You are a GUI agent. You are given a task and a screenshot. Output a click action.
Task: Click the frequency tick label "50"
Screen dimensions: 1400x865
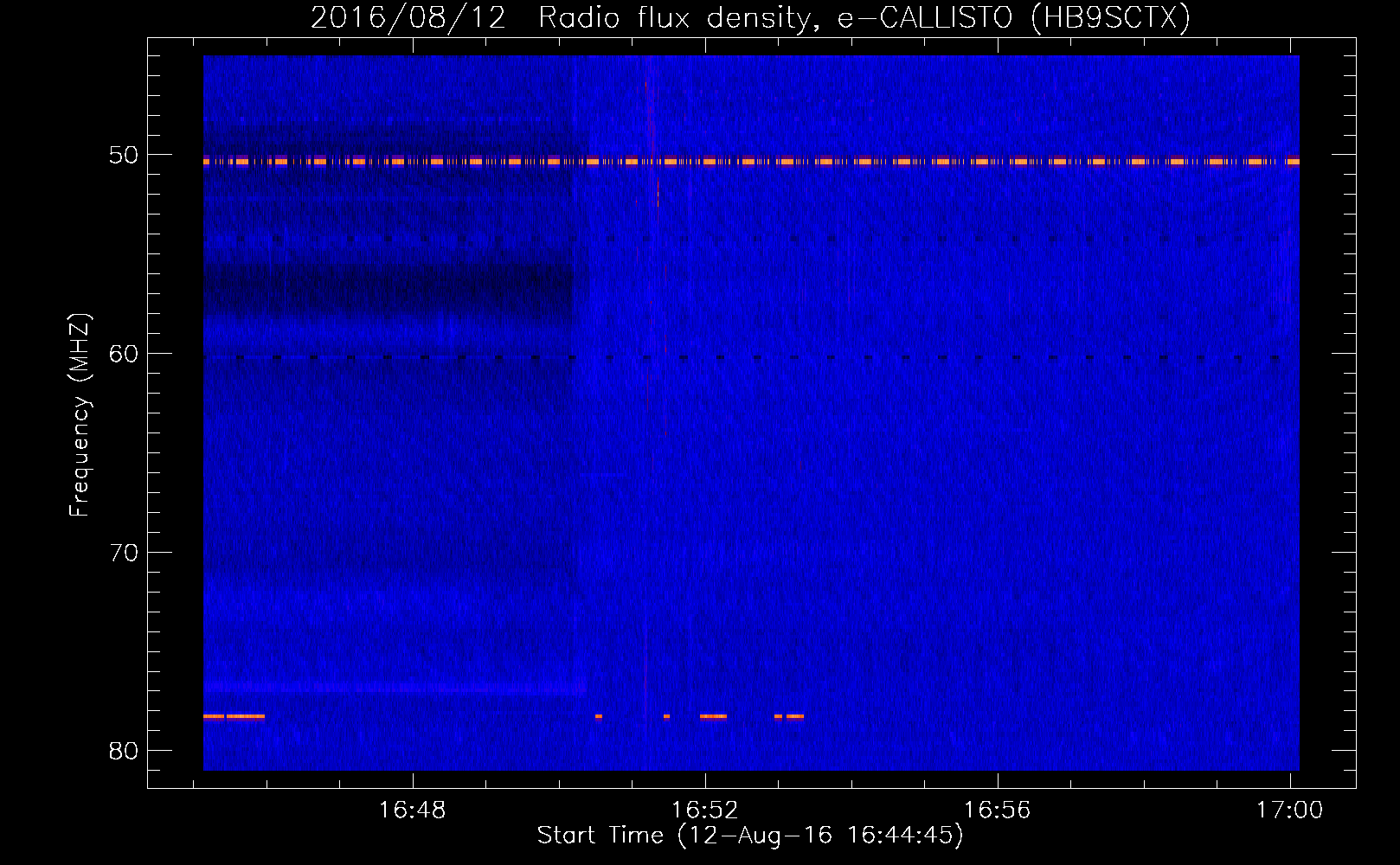pyautogui.click(x=124, y=156)
